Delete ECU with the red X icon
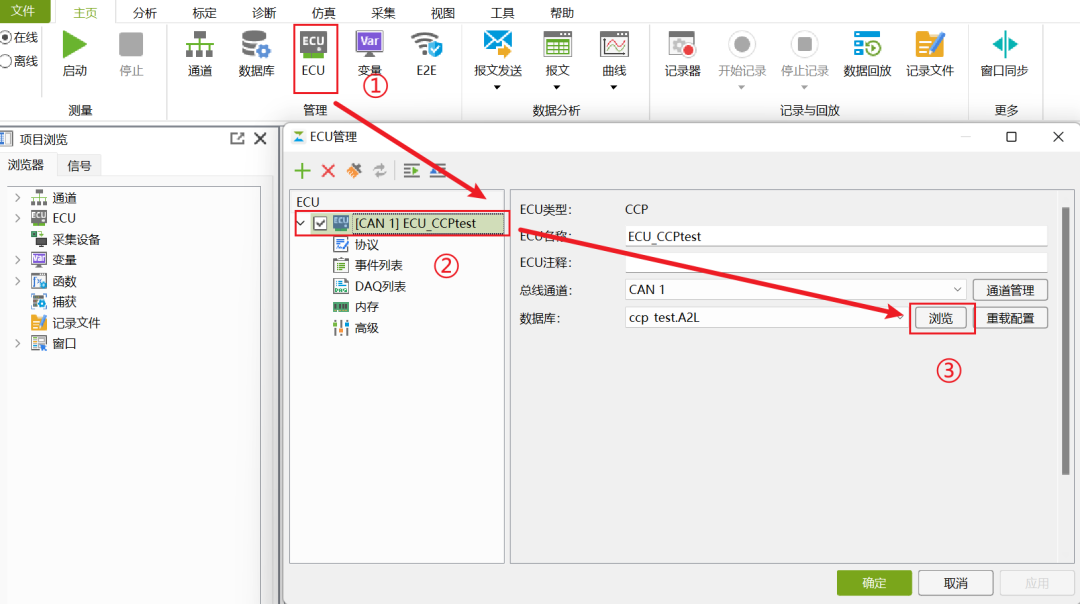The image size is (1080, 604). click(328, 171)
